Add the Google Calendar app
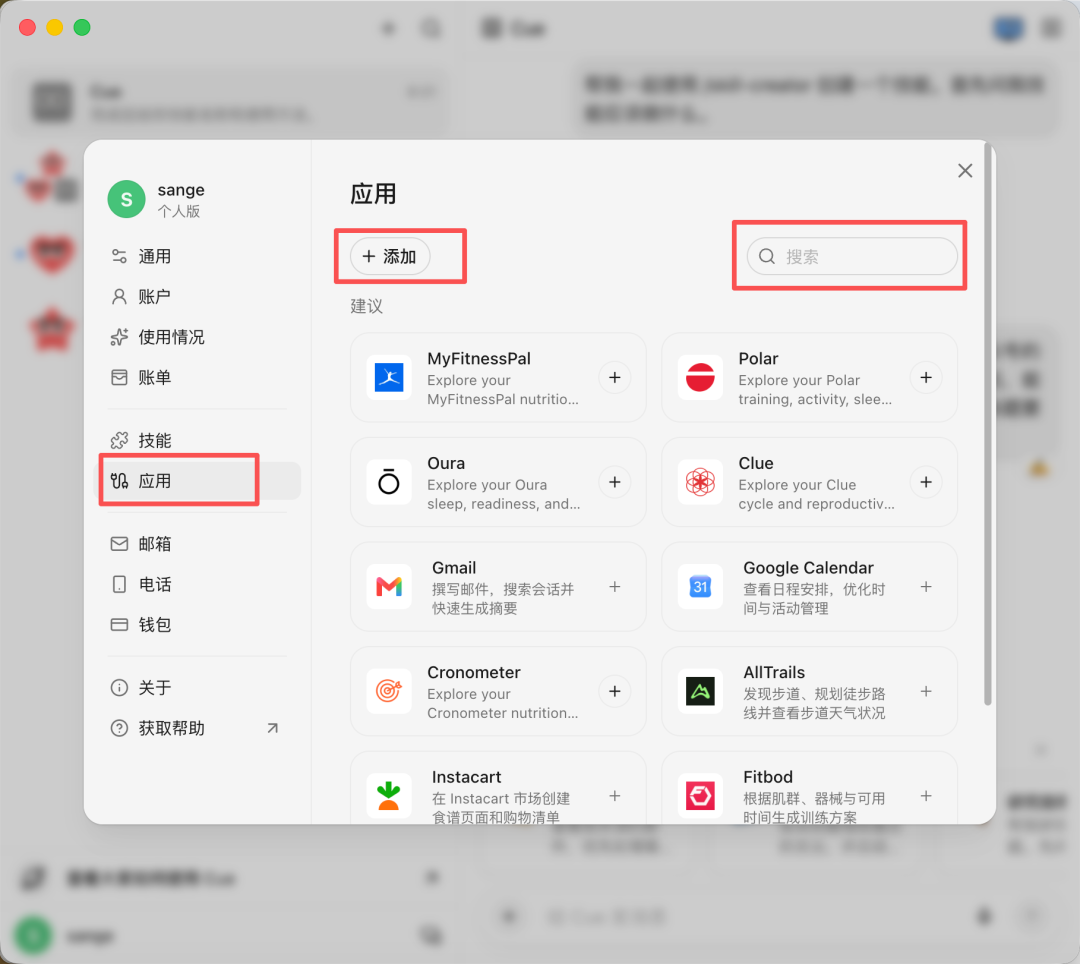Viewport: 1080px width, 964px height. click(926, 587)
